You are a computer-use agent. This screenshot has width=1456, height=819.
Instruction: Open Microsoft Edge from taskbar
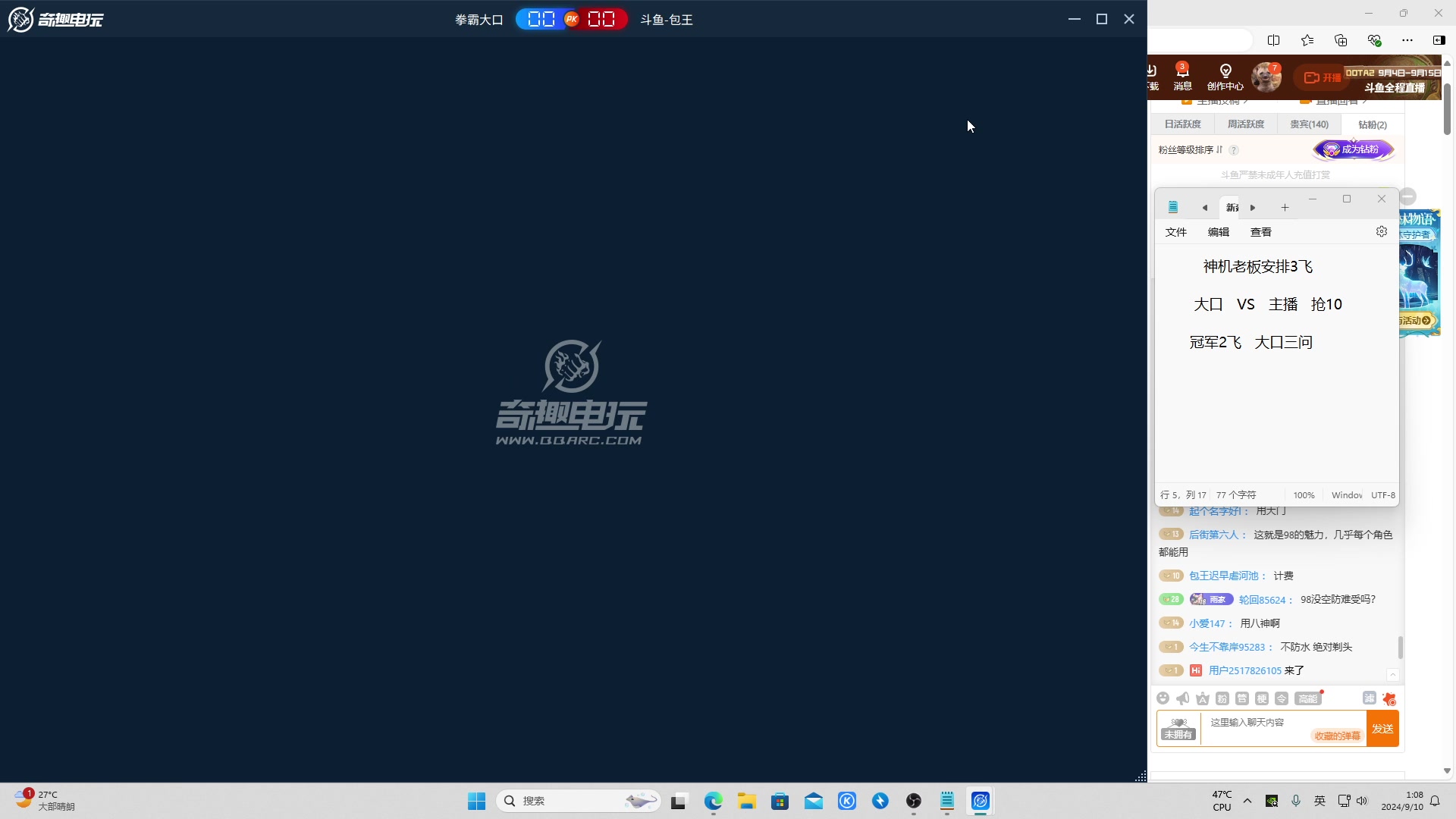(x=713, y=801)
